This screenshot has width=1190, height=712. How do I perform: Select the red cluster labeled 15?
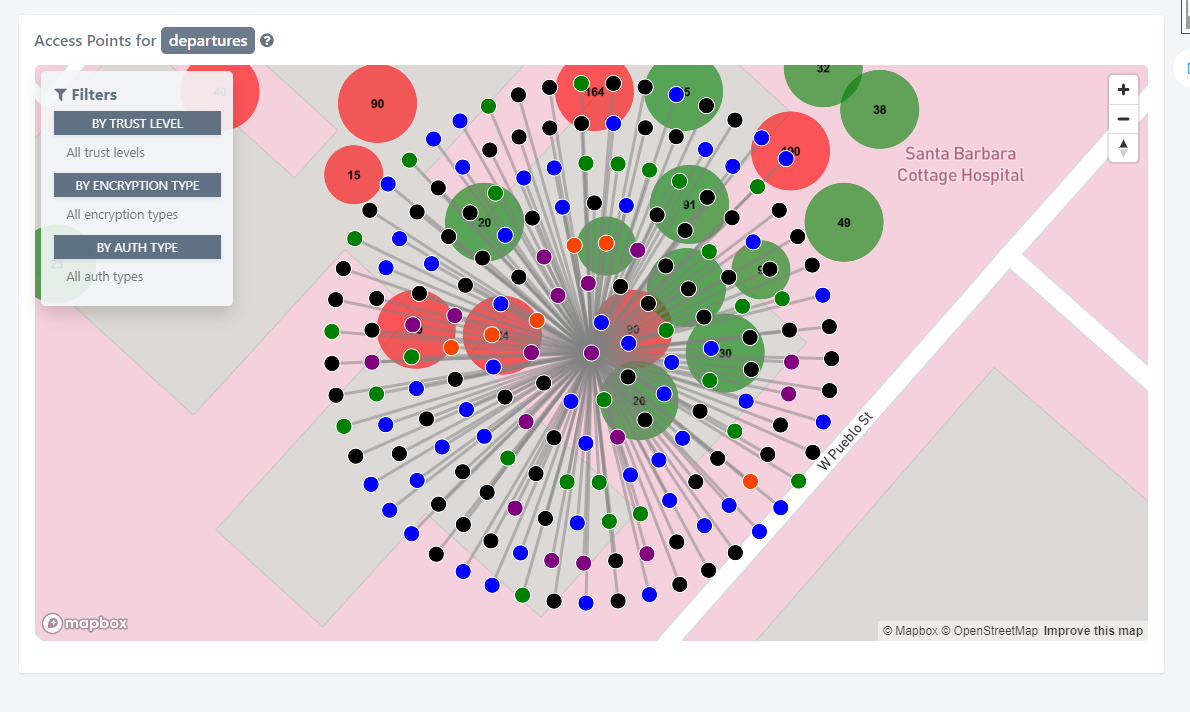point(354,175)
